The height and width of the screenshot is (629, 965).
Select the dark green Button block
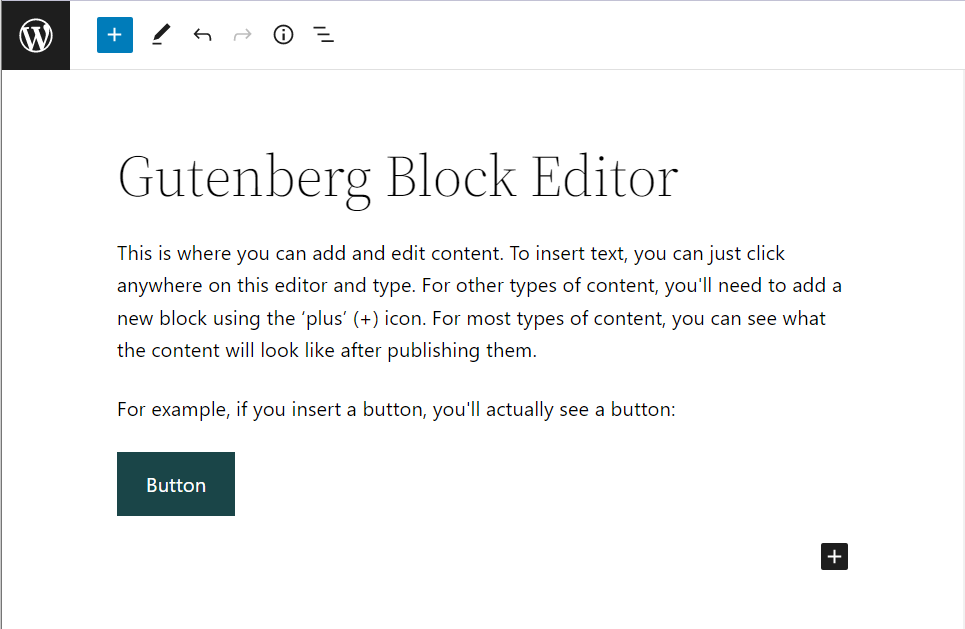click(x=176, y=484)
